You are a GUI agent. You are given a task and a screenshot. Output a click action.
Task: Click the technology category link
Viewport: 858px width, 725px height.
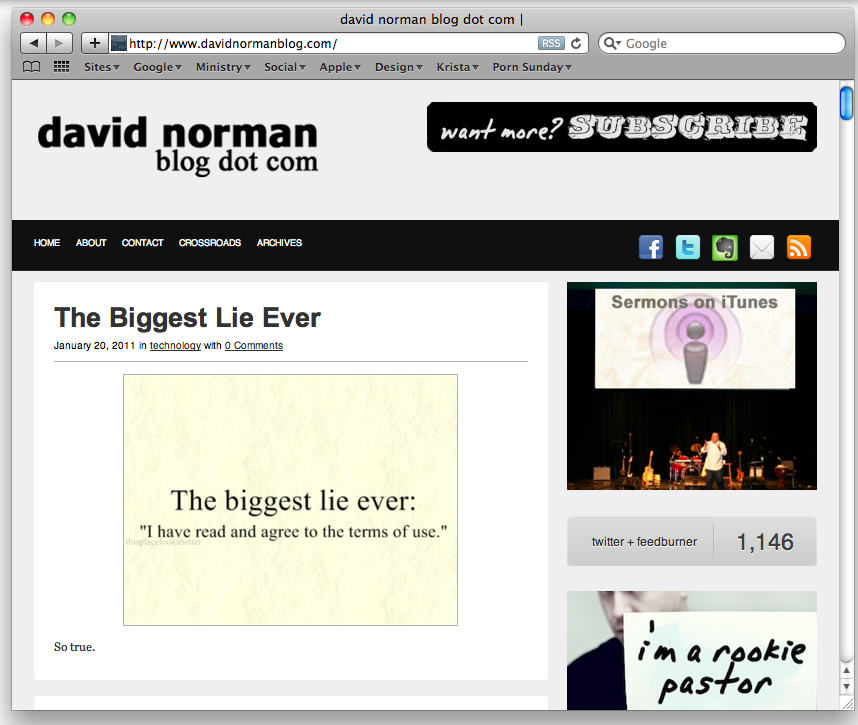(x=175, y=345)
